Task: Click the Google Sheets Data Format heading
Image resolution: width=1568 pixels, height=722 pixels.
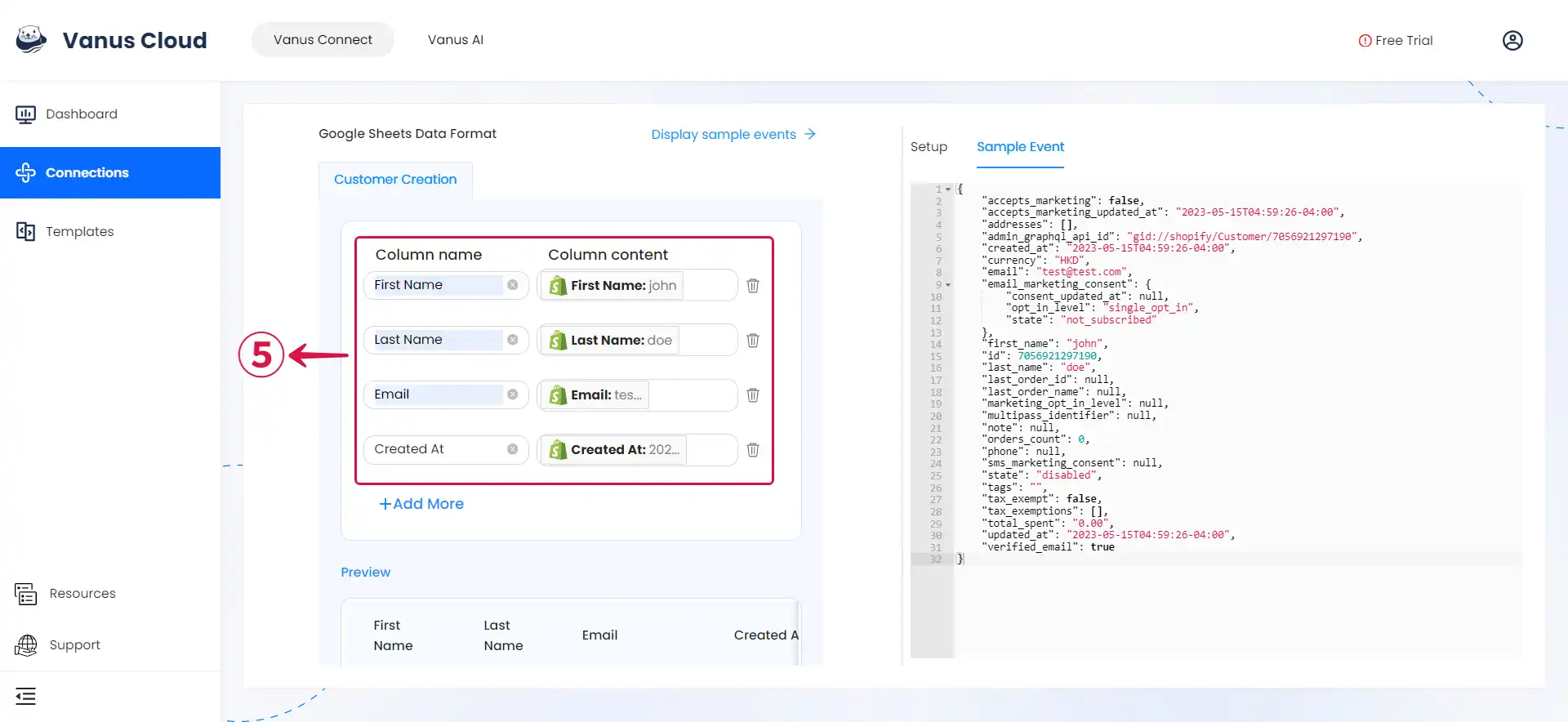Action: pos(408,134)
